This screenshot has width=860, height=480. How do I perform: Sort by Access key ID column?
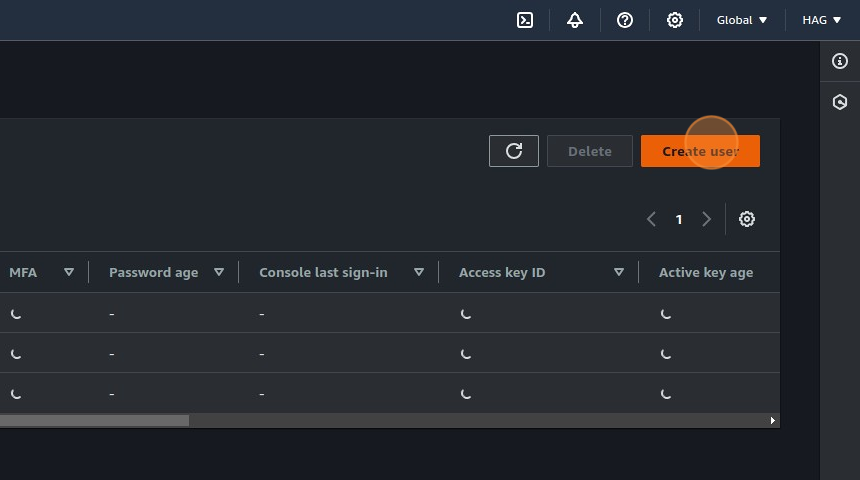point(619,272)
